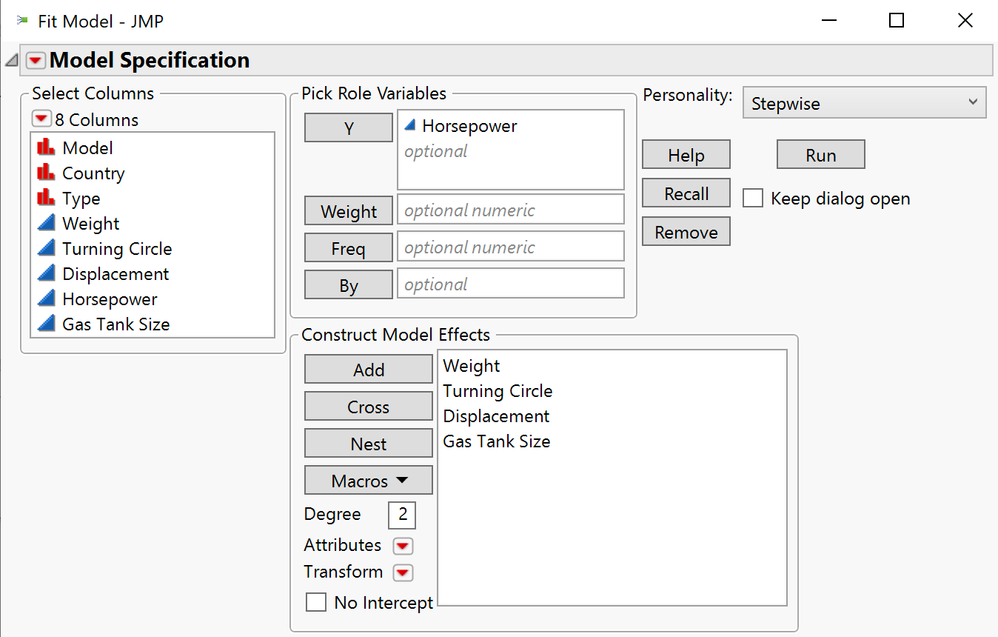Click the Recall button
This screenshot has width=998, height=637.
pos(685,193)
